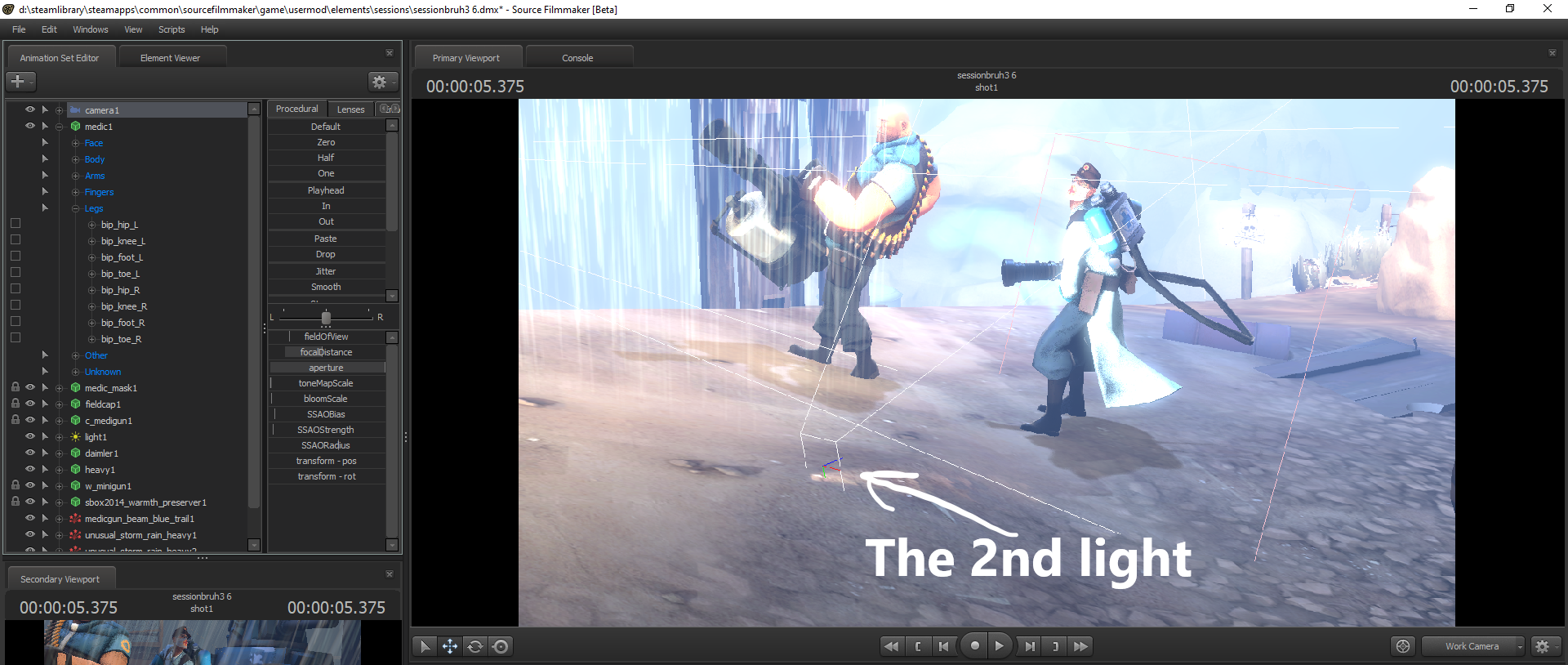
Task: Switch to the Lenses preset tab
Action: tap(351, 109)
